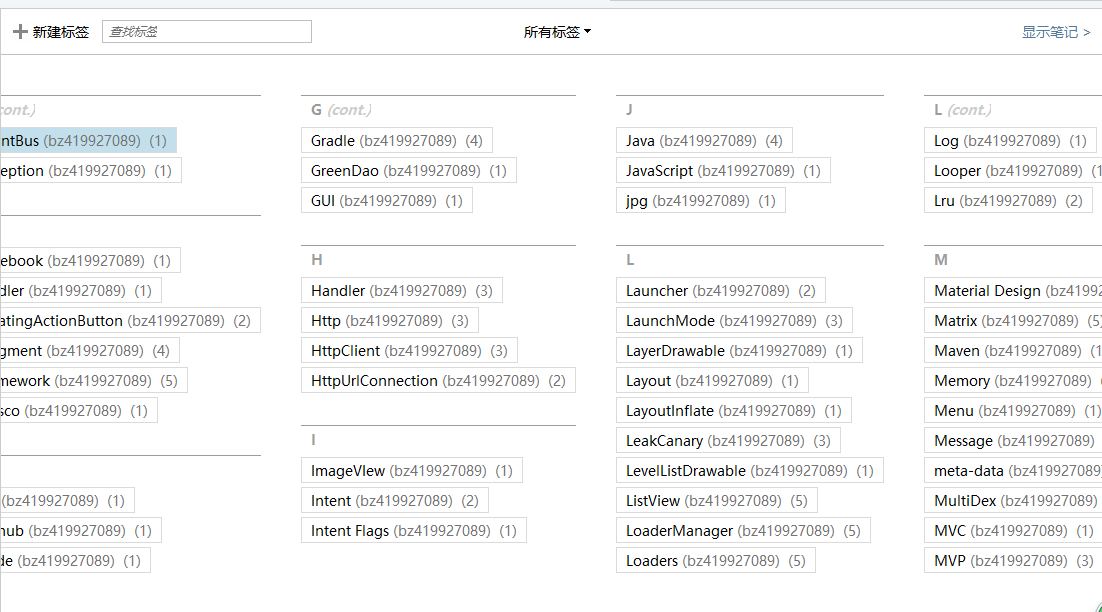This screenshot has height=612, width=1102.
Task: Click the 显示笔记 link
Action: [x=1056, y=32]
